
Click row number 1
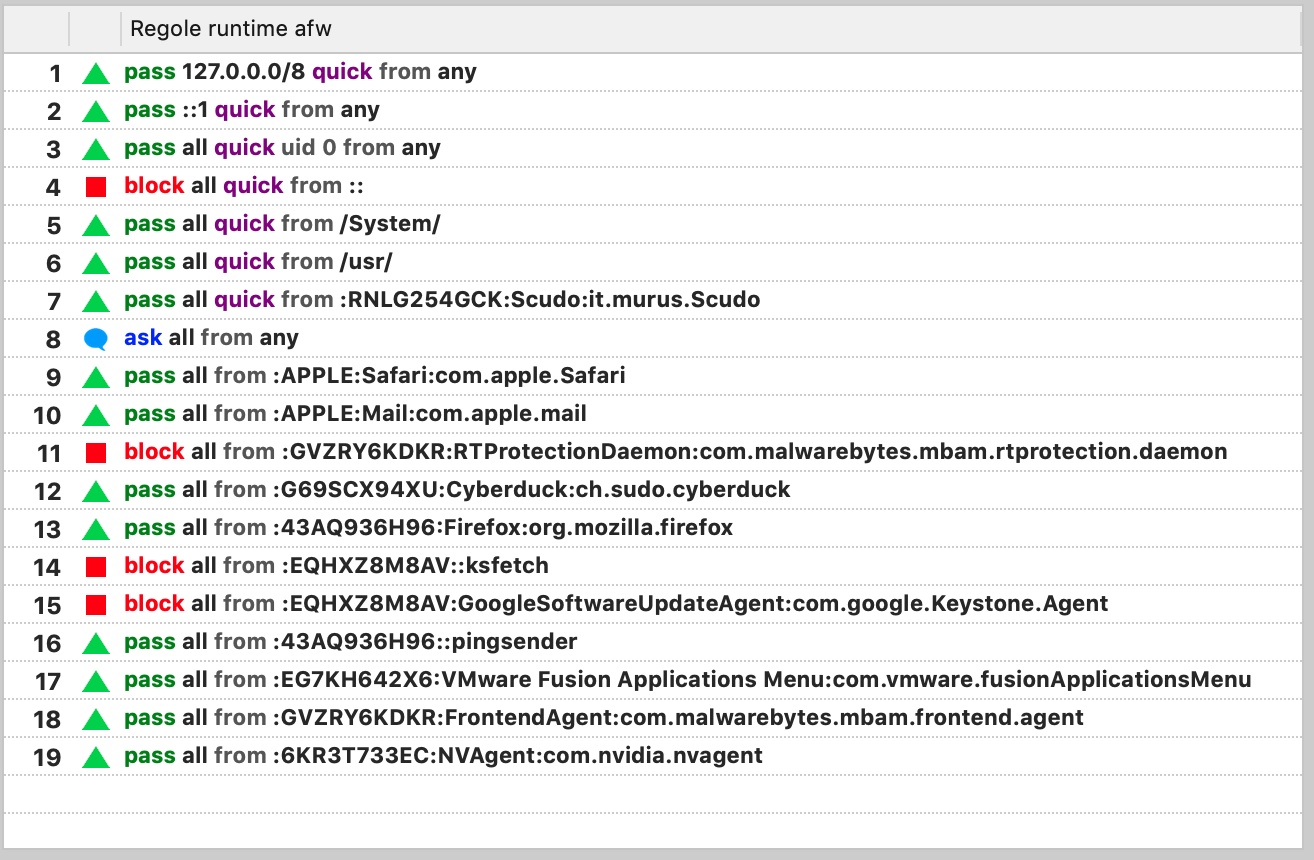click(55, 74)
